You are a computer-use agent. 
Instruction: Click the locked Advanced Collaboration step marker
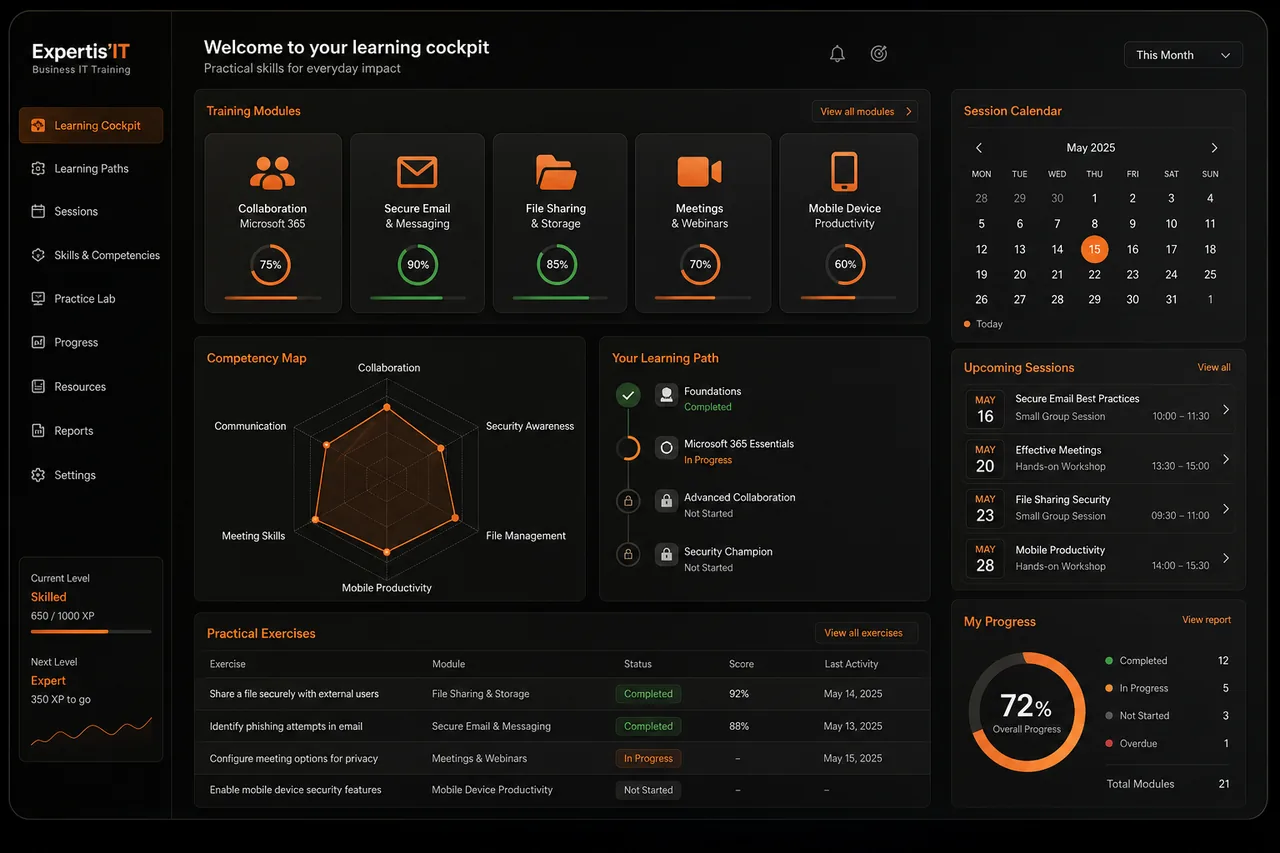click(x=628, y=500)
